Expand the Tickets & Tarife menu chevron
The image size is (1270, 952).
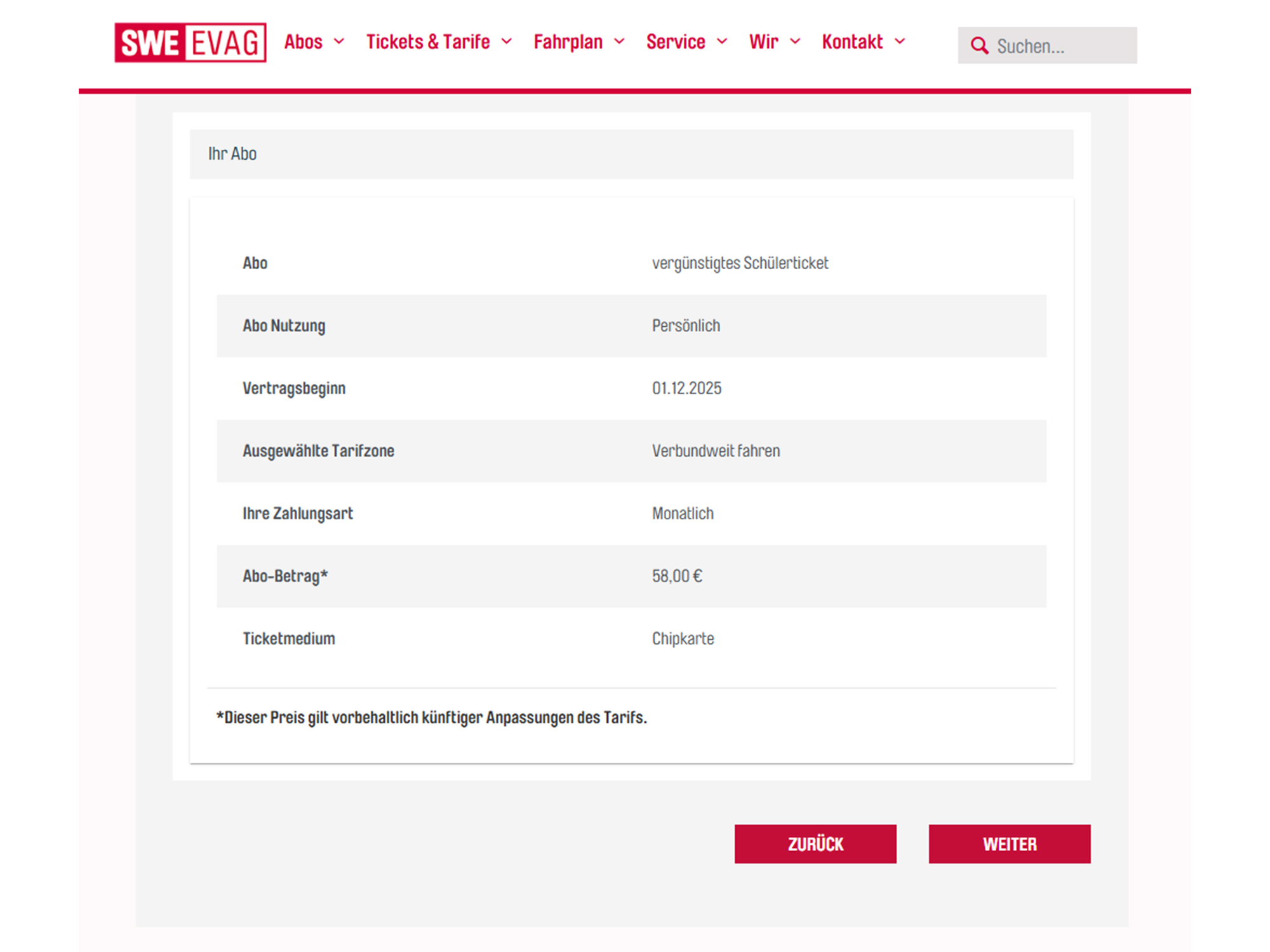coord(507,42)
